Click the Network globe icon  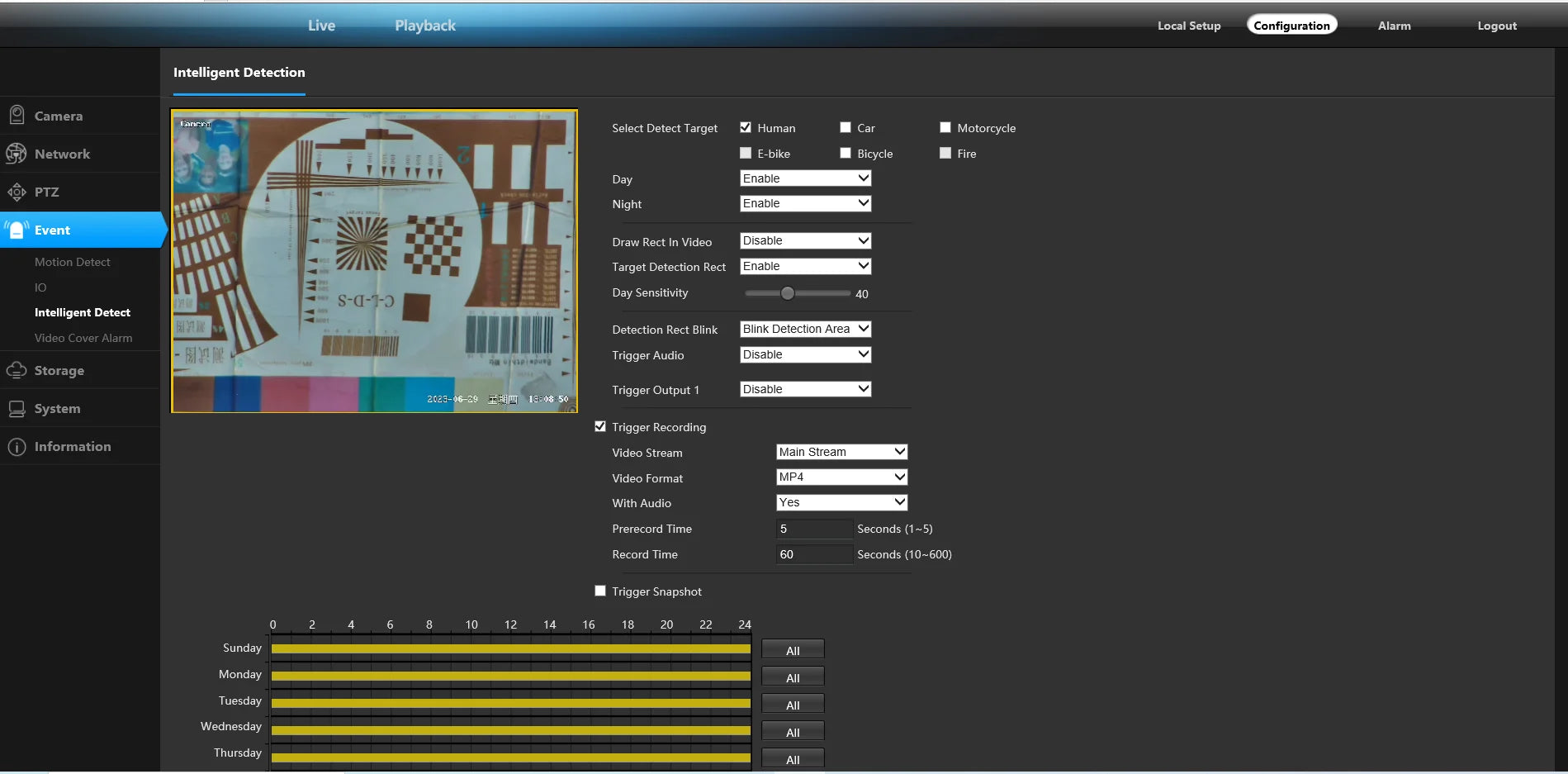click(17, 154)
